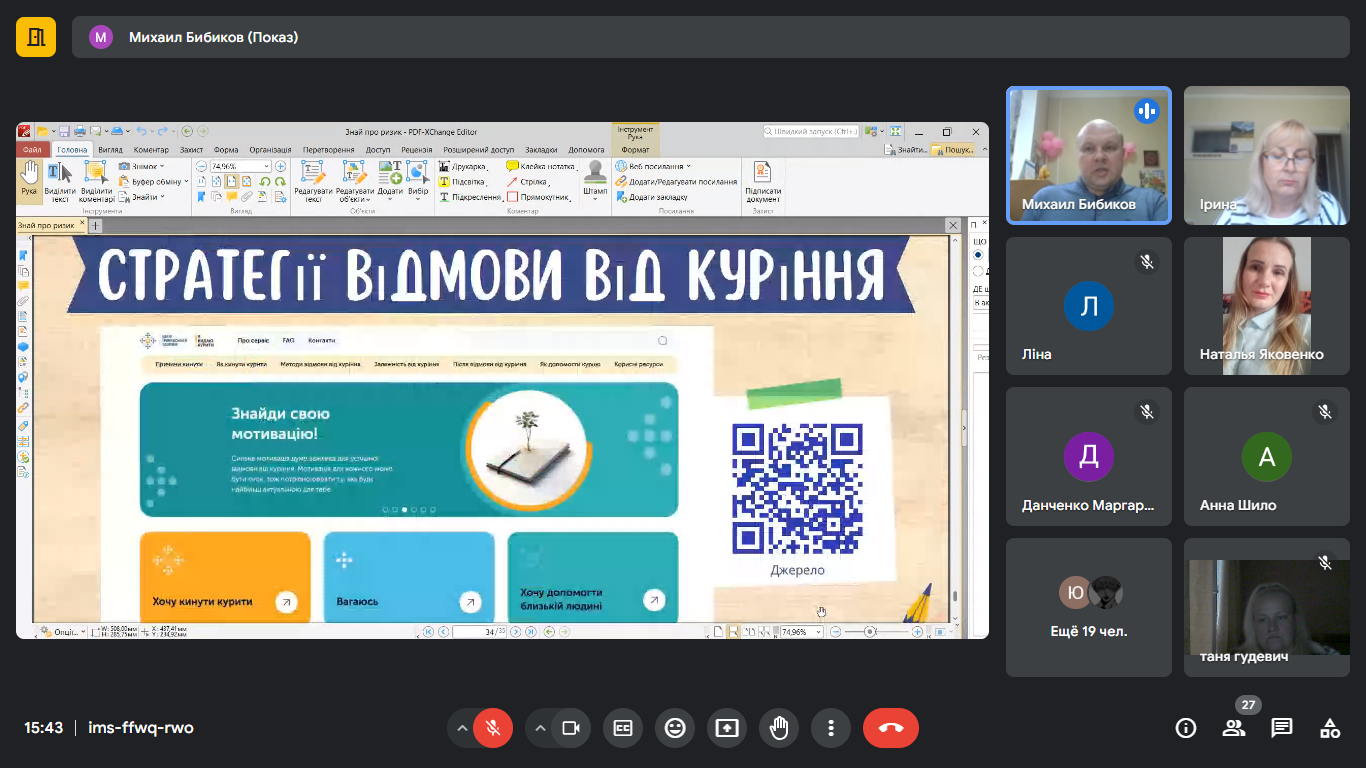Open Meet activities icon
Image resolution: width=1366 pixels, height=768 pixels.
1330,728
